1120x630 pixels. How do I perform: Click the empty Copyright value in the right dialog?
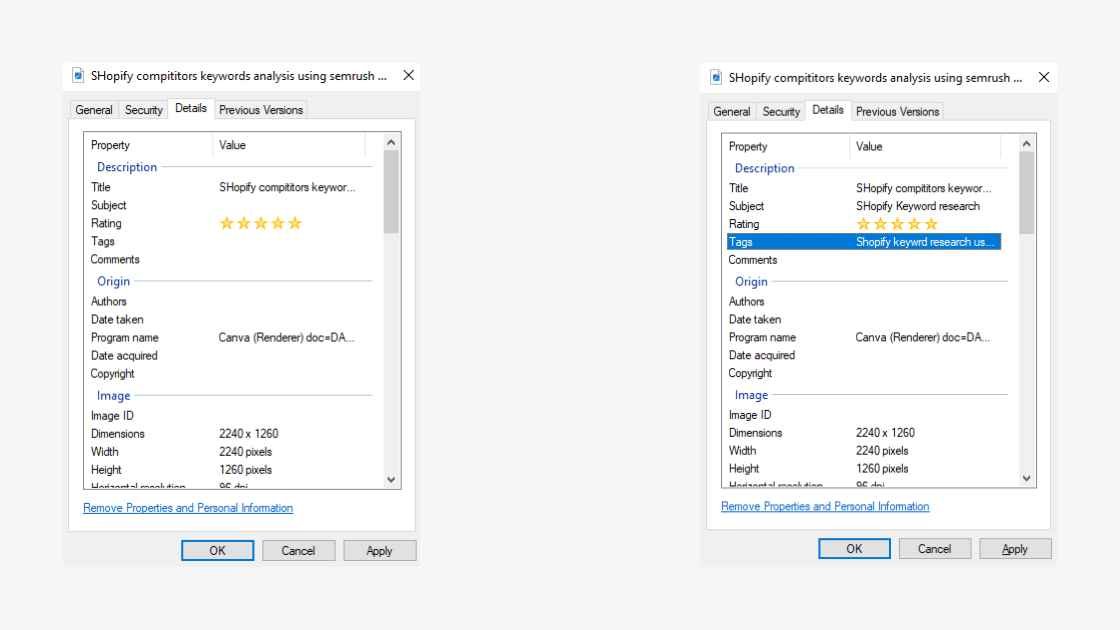click(925, 373)
